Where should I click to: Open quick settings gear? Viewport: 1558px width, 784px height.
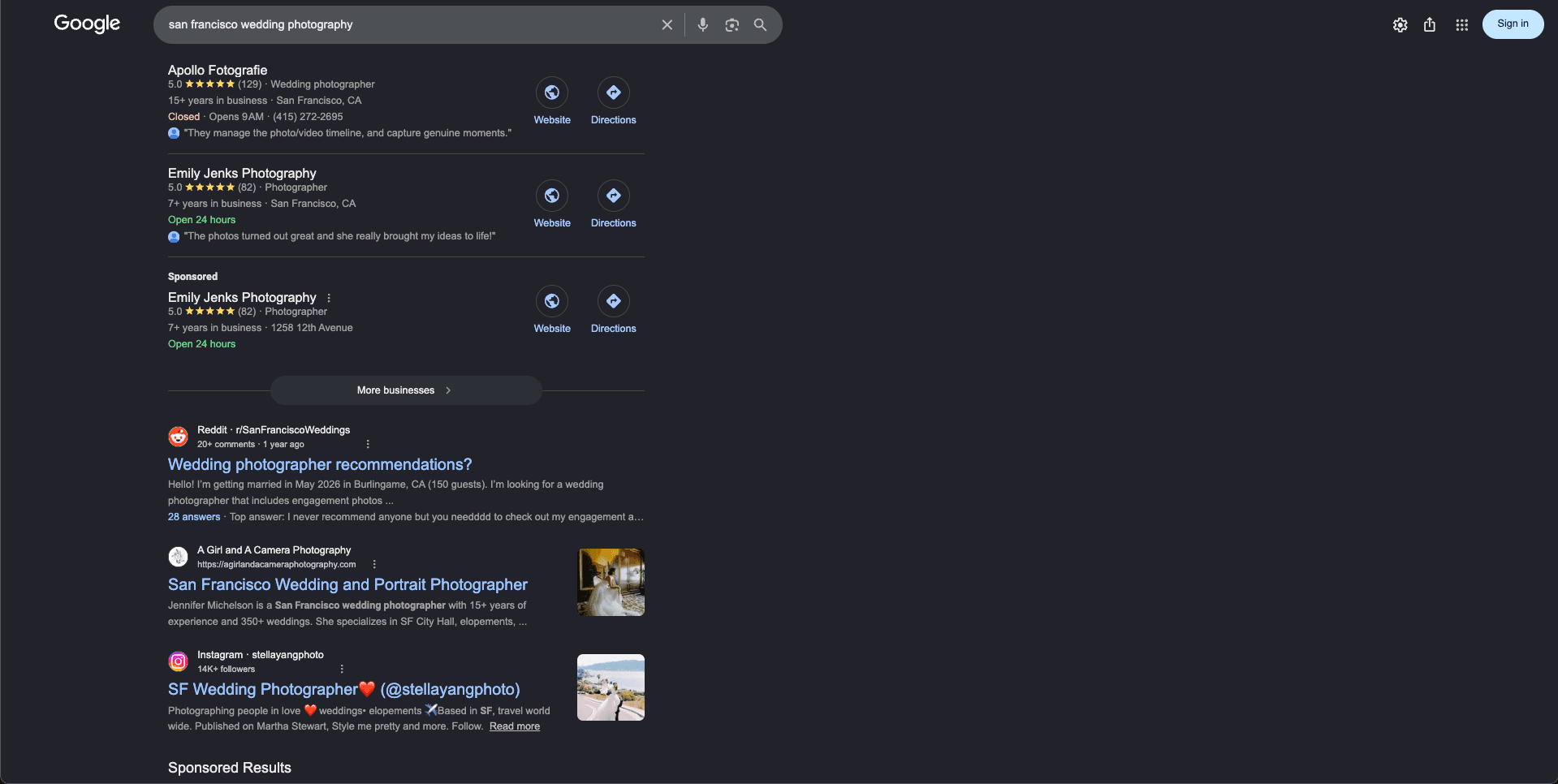[x=1400, y=24]
